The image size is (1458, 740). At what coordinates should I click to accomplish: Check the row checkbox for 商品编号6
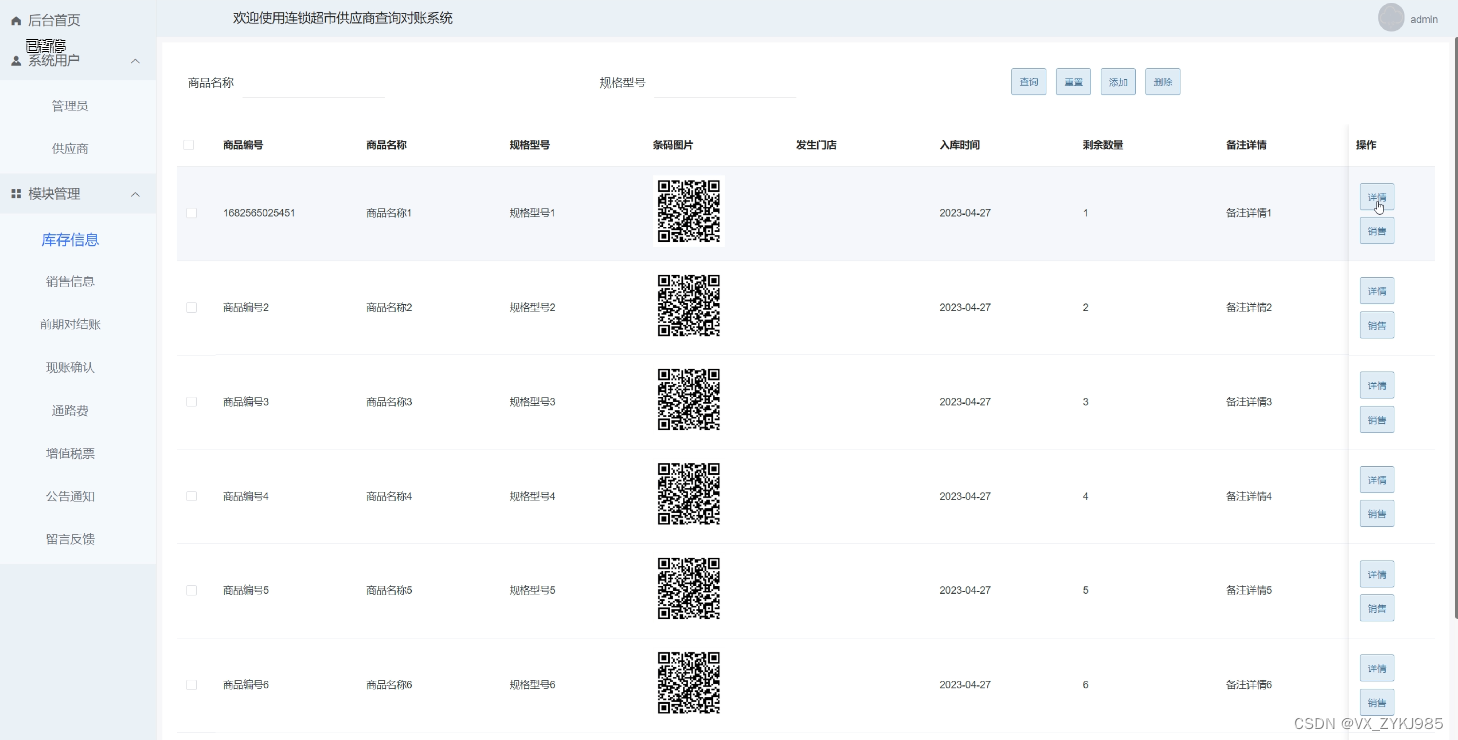click(191, 685)
